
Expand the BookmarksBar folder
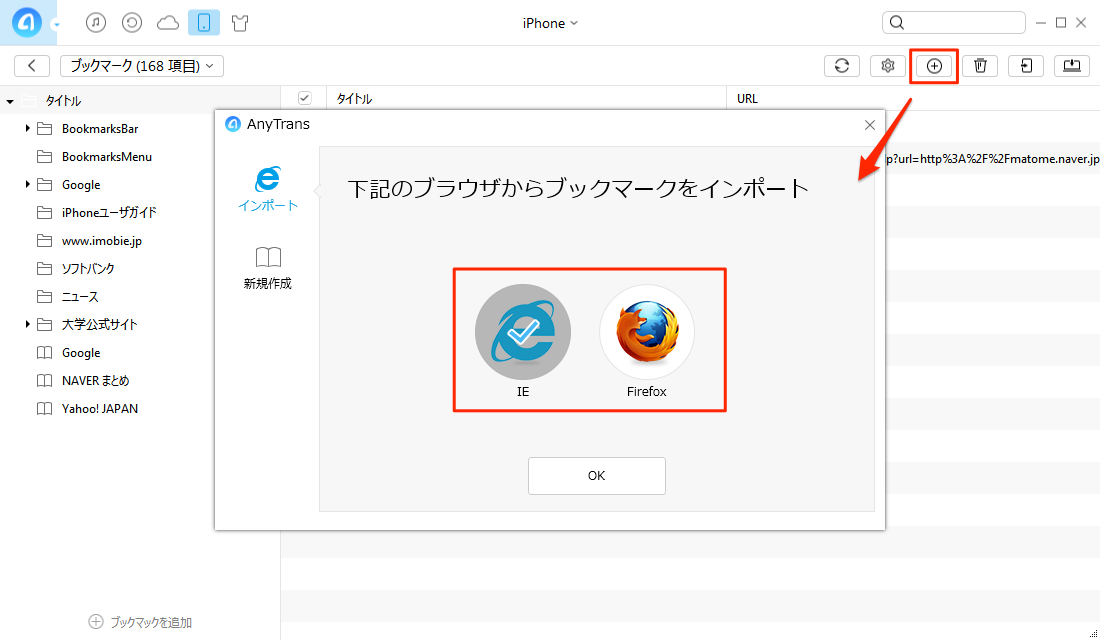(27, 128)
